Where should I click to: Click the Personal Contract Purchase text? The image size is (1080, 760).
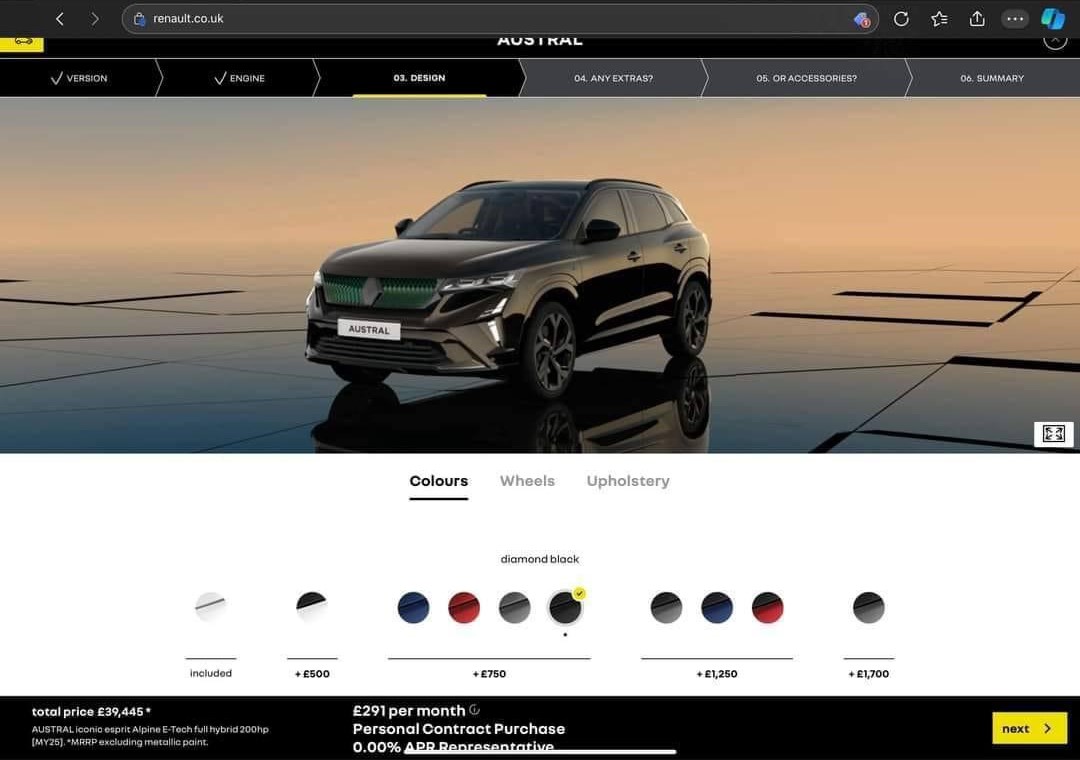coord(459,729)
